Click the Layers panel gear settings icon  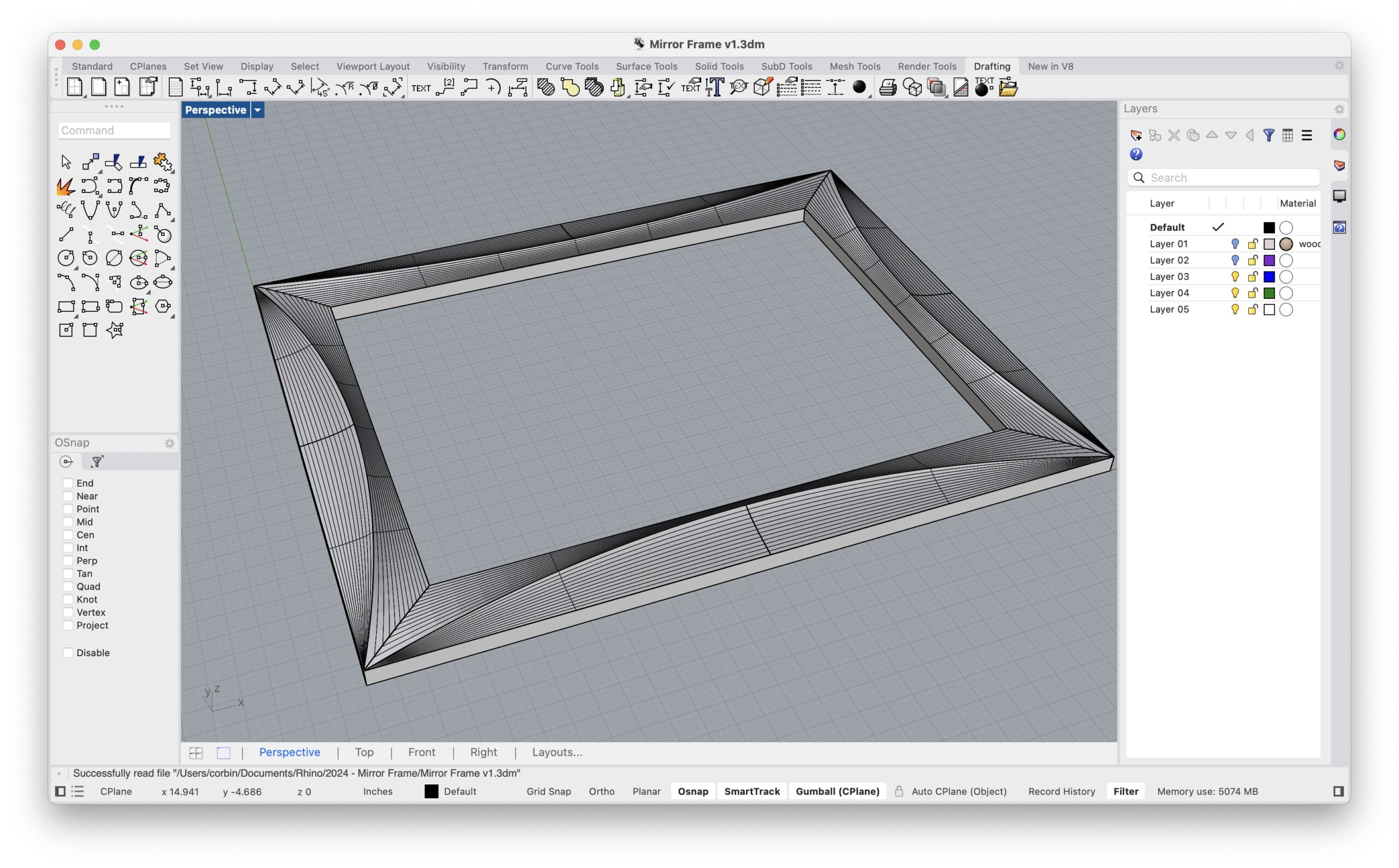pyautogui.click(x=1339, y=109)
